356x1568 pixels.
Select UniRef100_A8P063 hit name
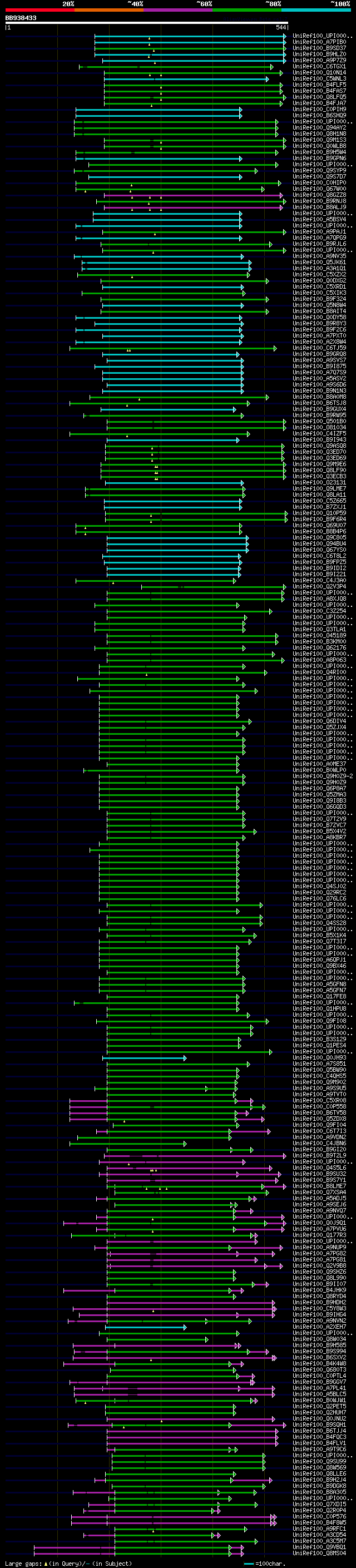point(319,660)
